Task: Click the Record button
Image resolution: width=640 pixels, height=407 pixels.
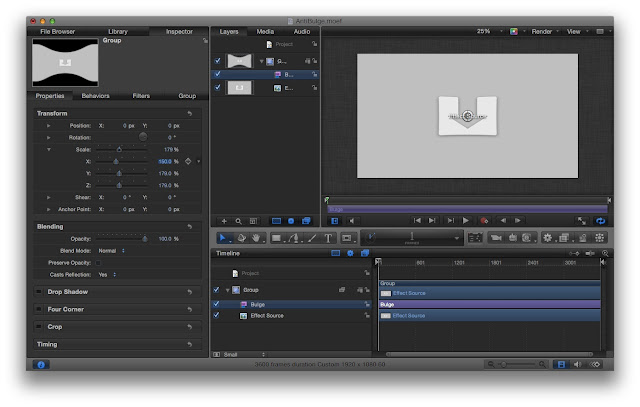Action: pyautogui.click(x=484, y=221)
